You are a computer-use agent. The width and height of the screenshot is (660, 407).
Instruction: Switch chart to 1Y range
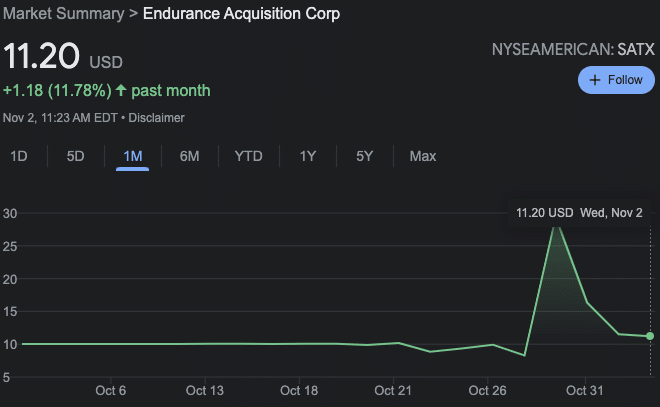pos(308,156)
